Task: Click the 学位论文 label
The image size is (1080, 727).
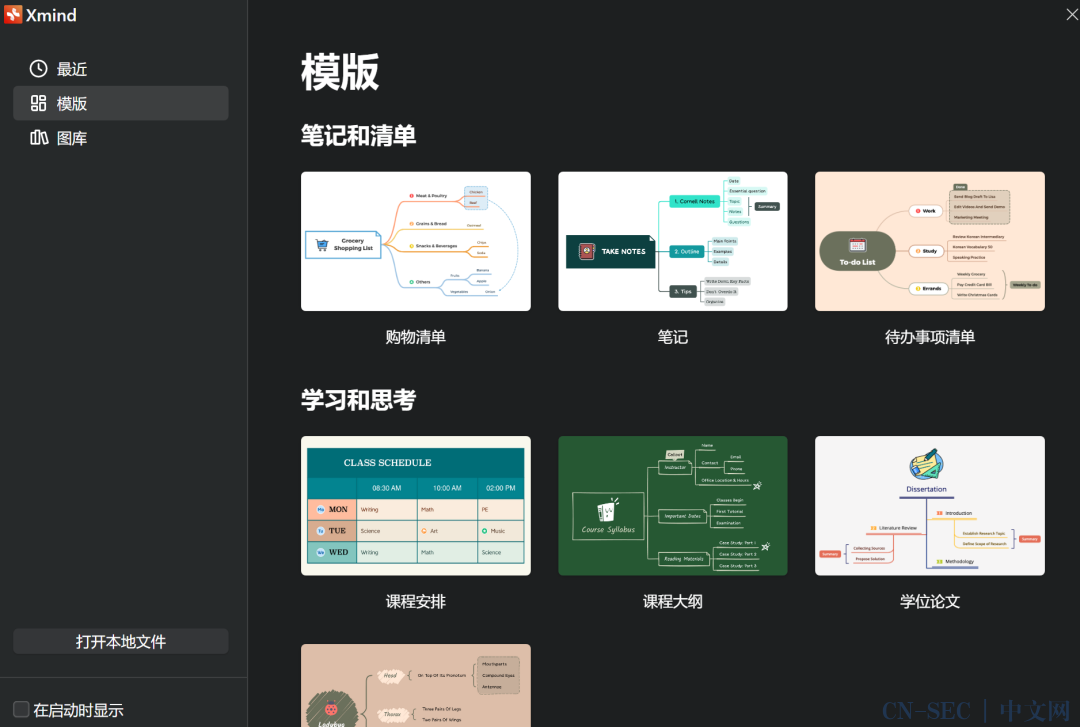Action: point(930,602)
